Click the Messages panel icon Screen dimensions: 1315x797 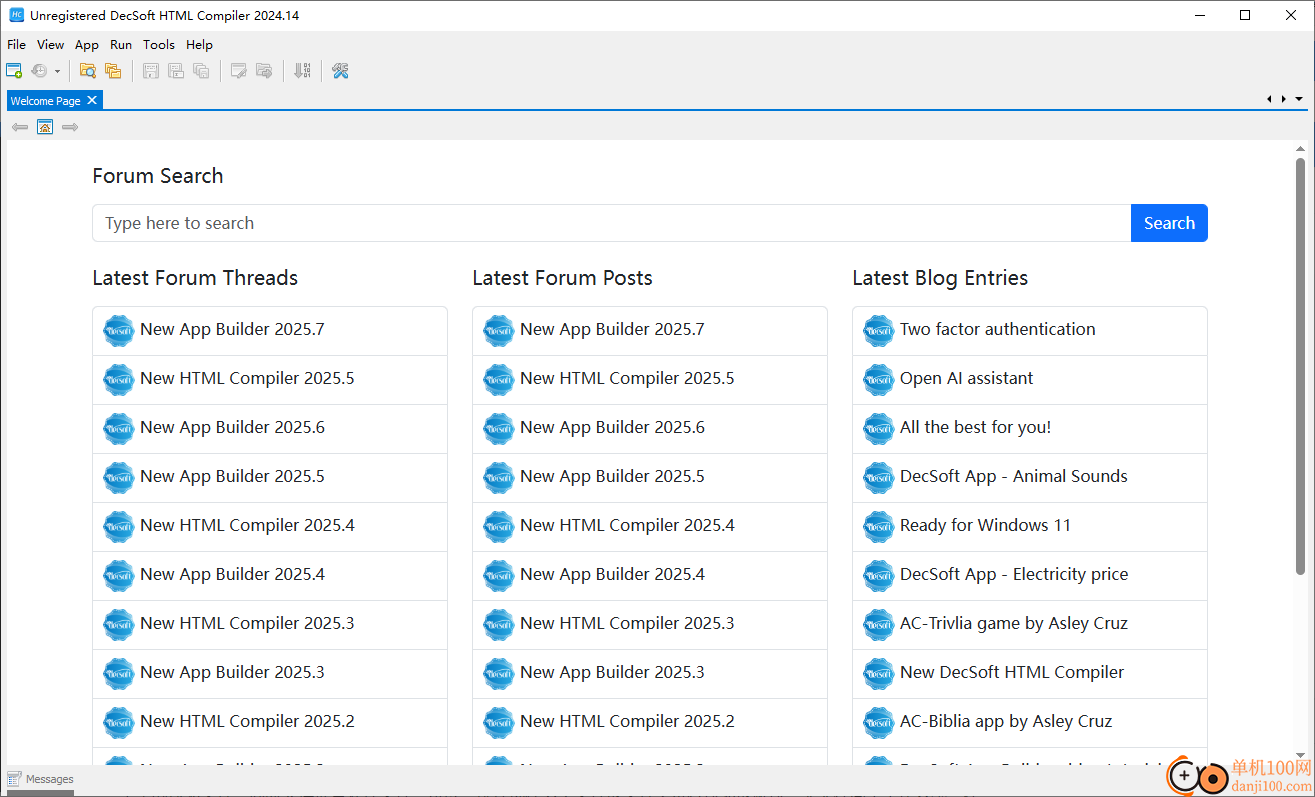pyautogui.click(x=14, y=779)
